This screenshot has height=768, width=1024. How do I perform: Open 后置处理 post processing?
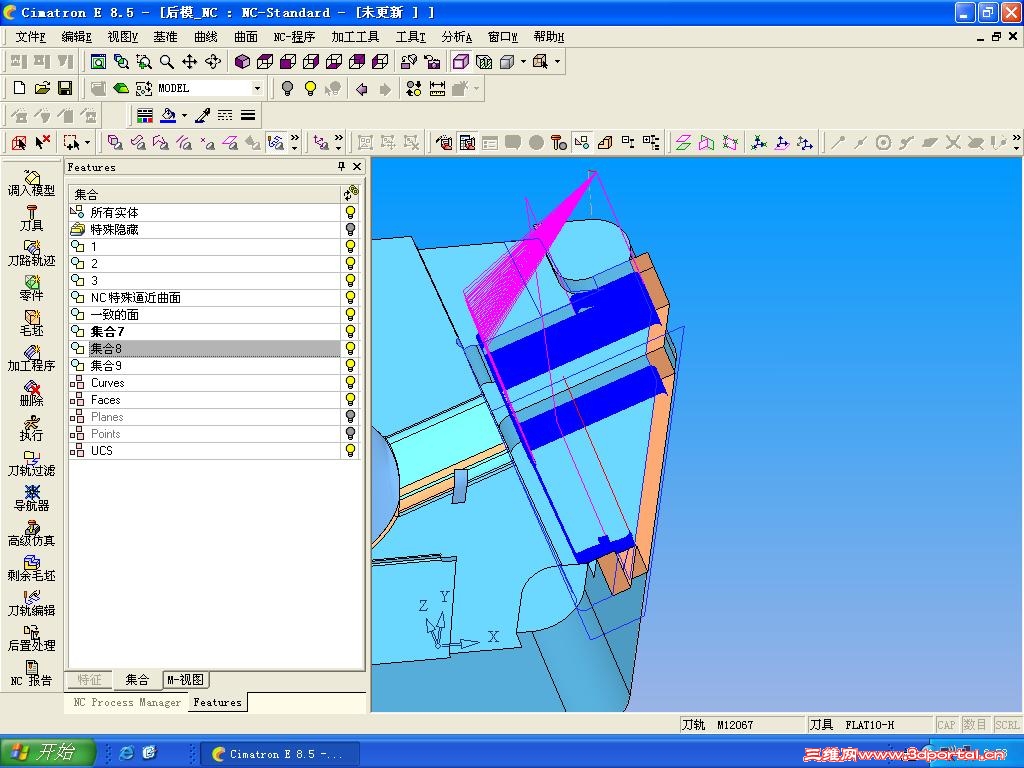[x=31, y=637]
